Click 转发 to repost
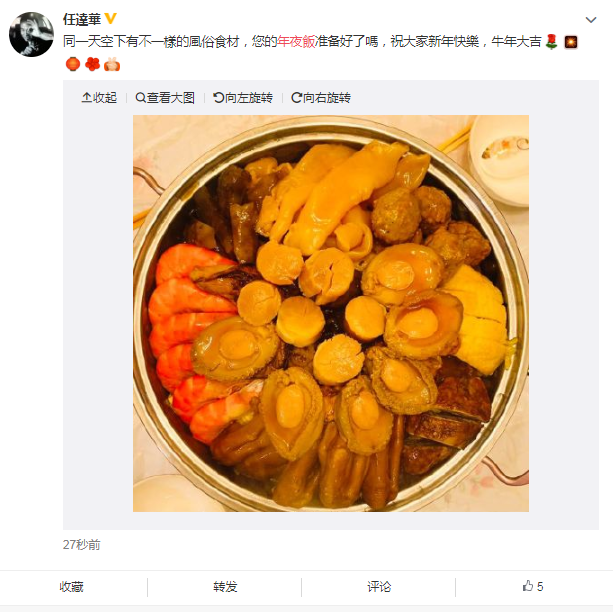 point(225,587)
